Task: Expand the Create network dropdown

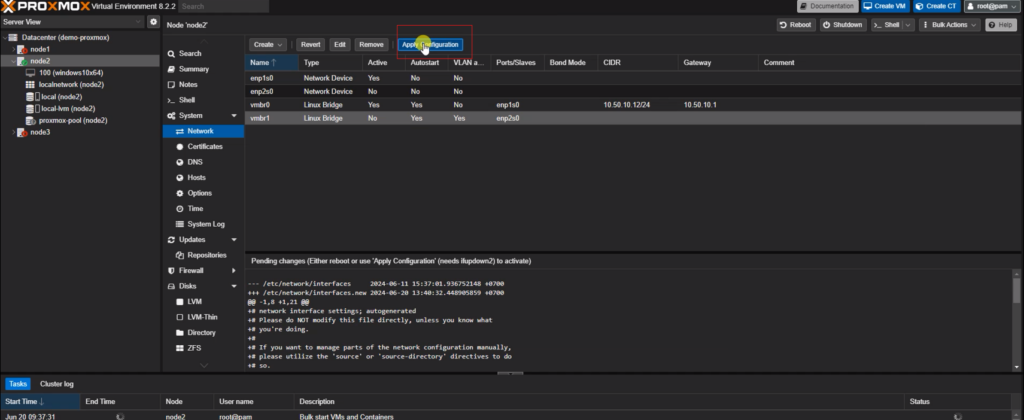Action: click(x=268, y=45)
